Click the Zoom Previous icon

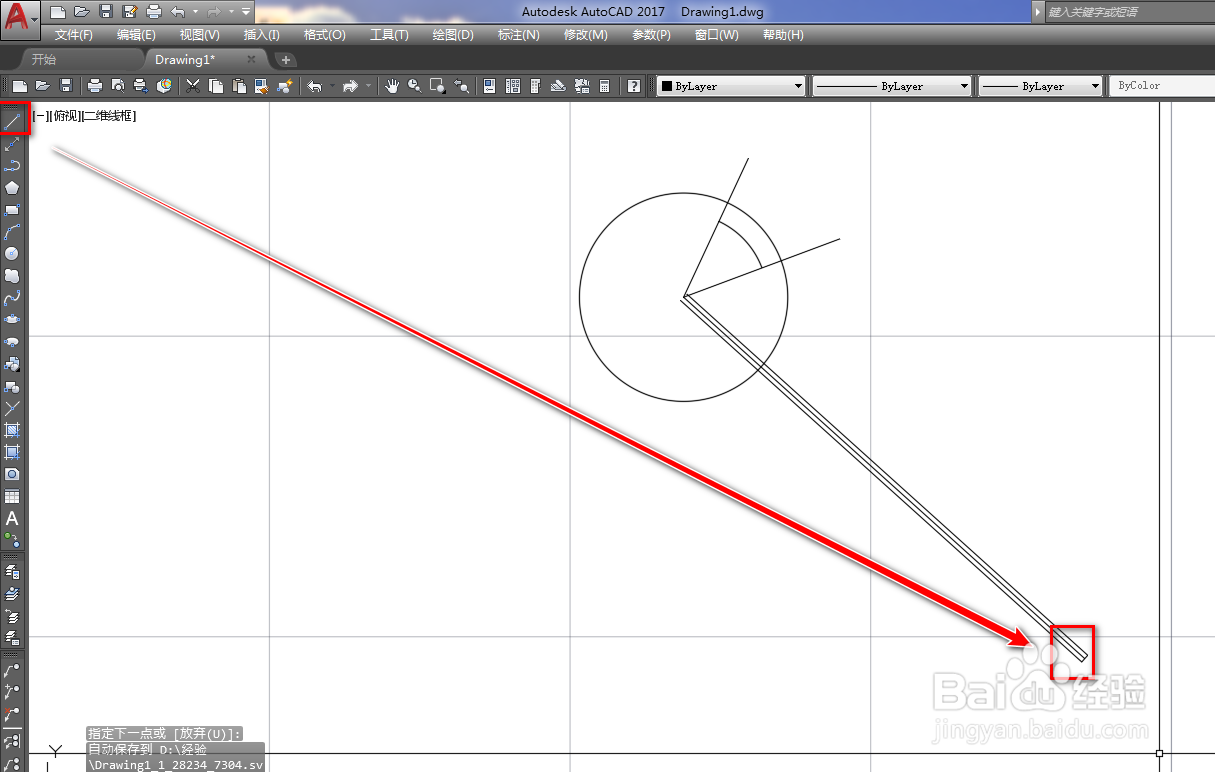tap(461, 86)
